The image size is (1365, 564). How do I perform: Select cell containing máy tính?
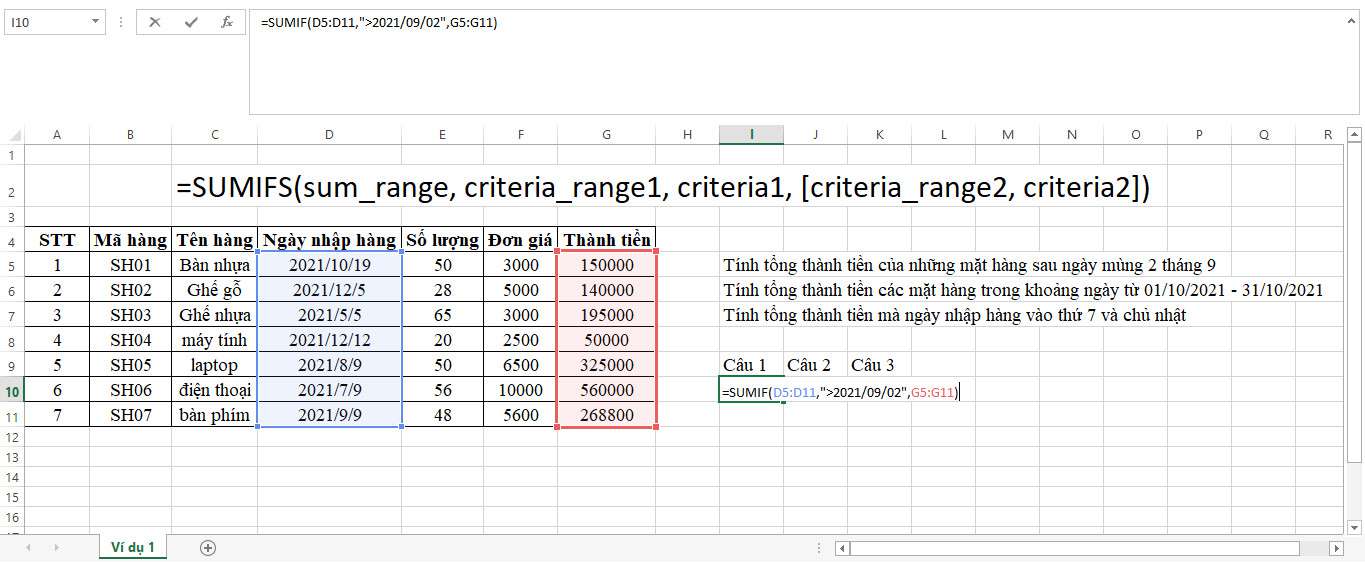tap(215, 340)
